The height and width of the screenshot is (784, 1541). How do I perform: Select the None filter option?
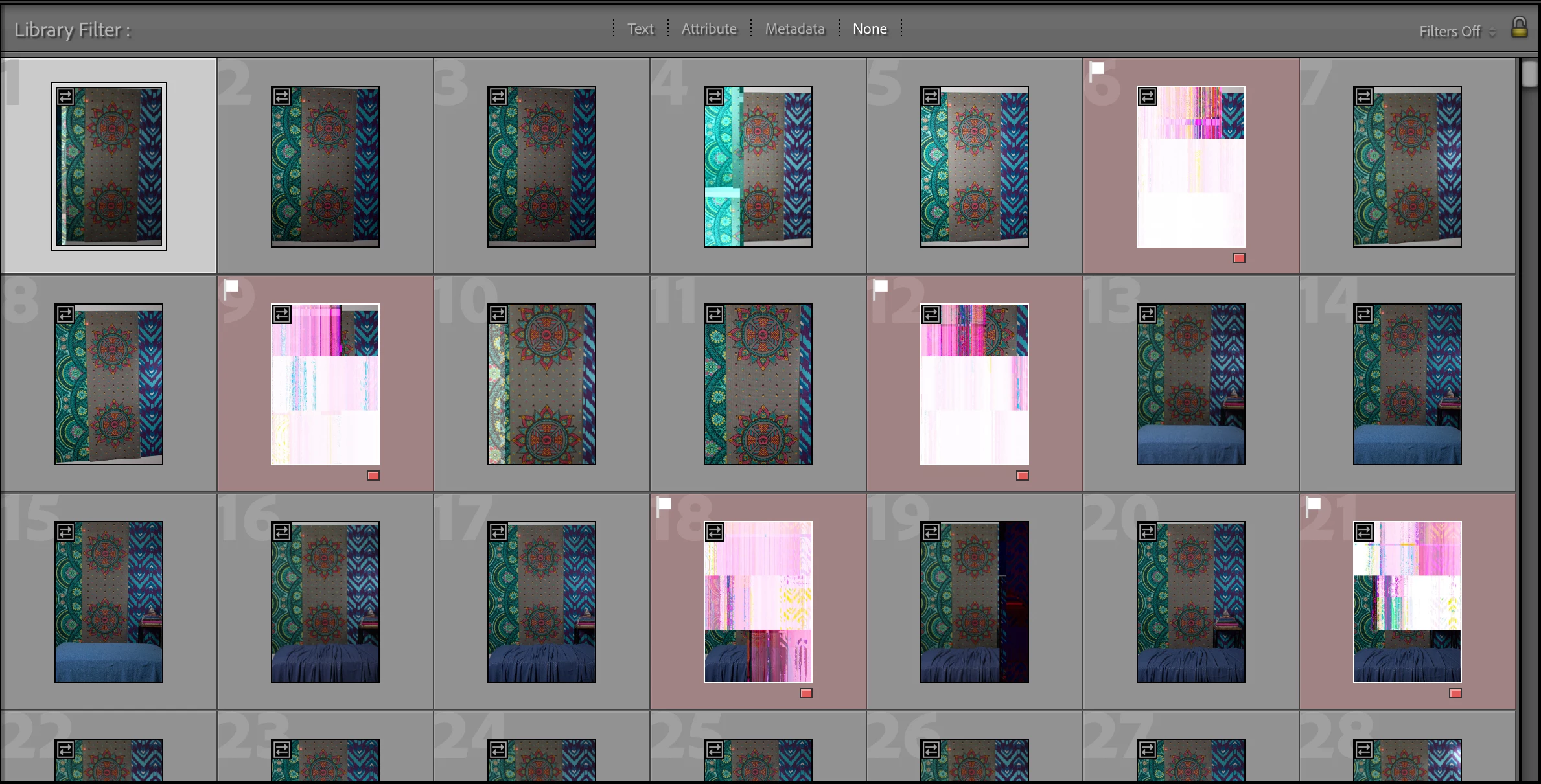pyautogui.click(x=870, y=29)
